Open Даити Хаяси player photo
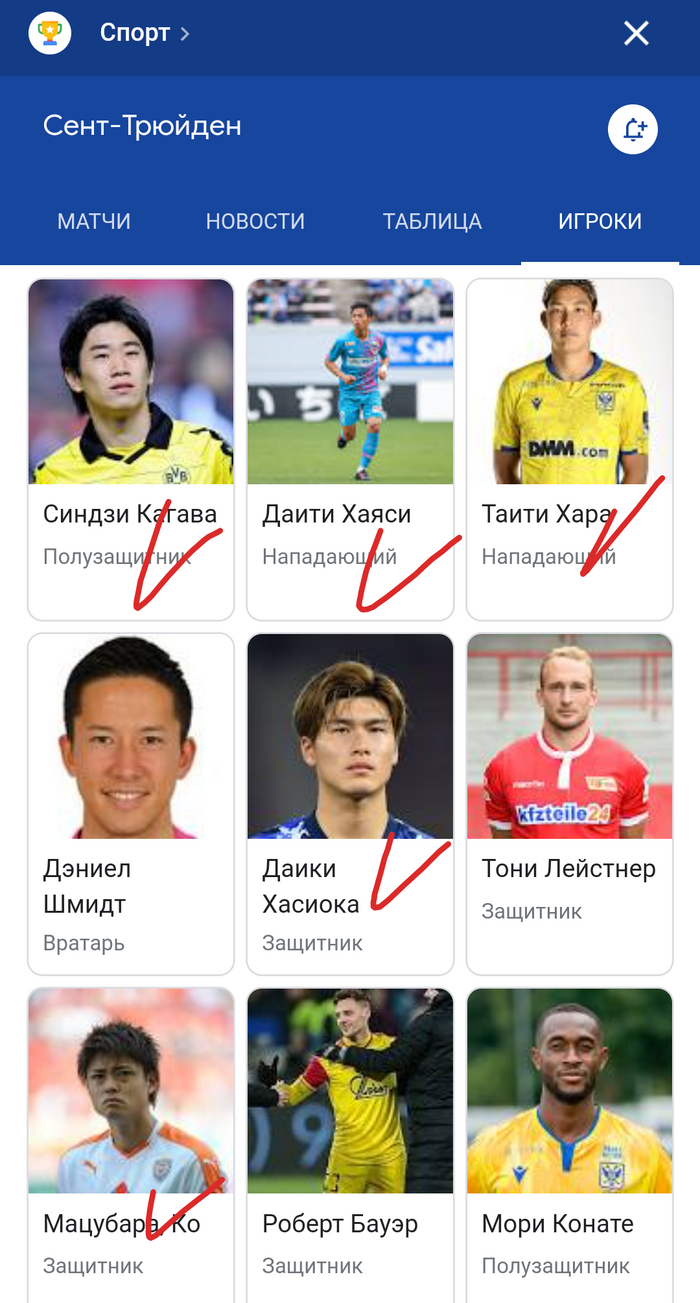The width and height of the screenshot is (700, 1303). [x=350, y=382]
